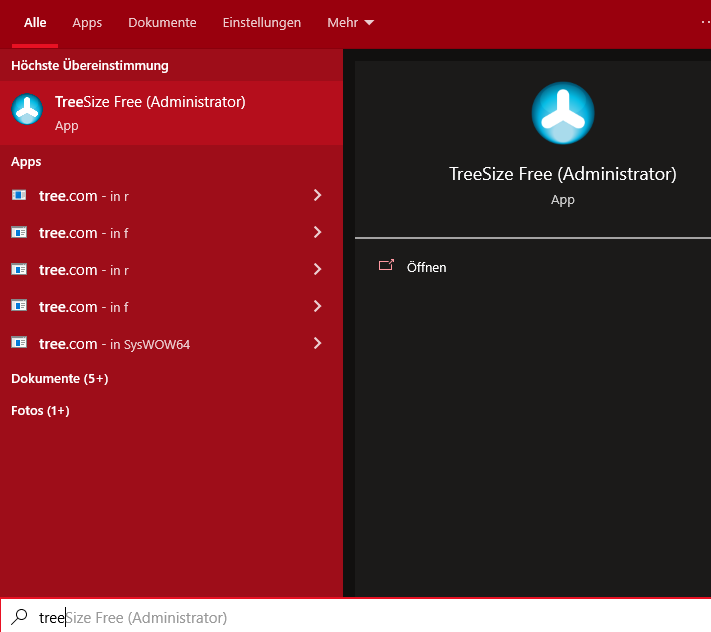Select tree.com - in SysWOW64 result

pyautogui.click(x=171, y=344)
